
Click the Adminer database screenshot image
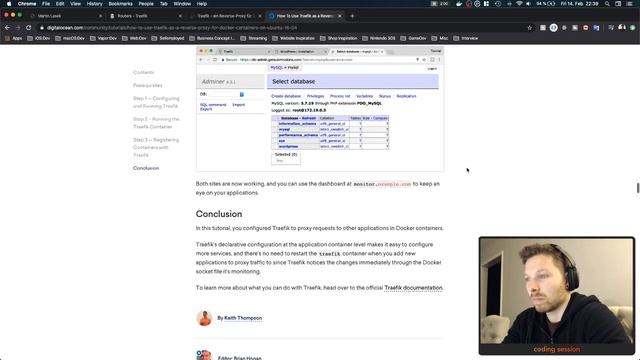[320, 109]
